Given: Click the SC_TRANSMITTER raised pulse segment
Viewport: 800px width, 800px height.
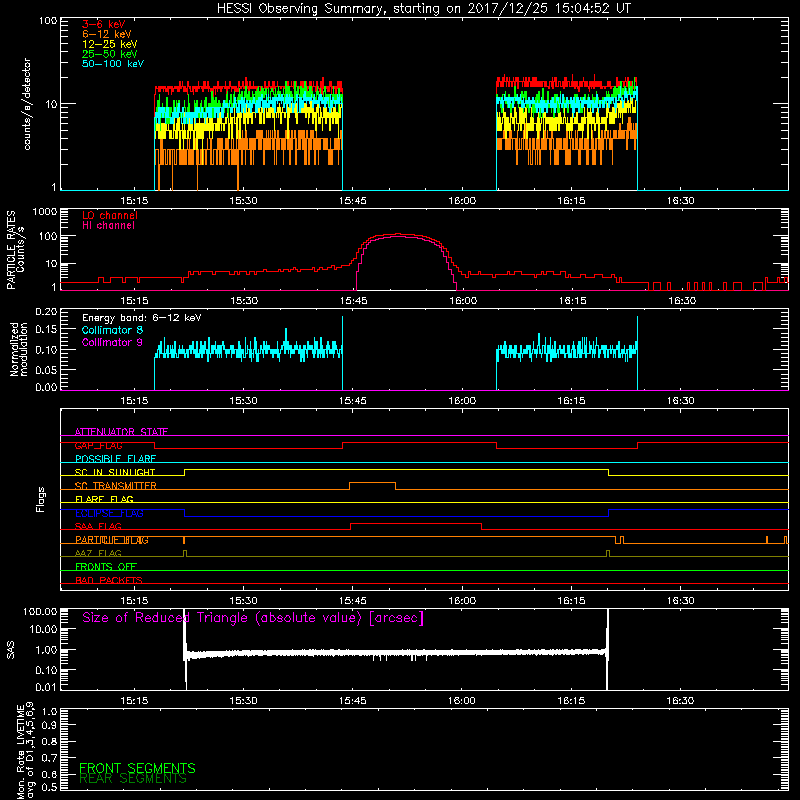Looking at the screenshot, I should click(x=372, y=483).
